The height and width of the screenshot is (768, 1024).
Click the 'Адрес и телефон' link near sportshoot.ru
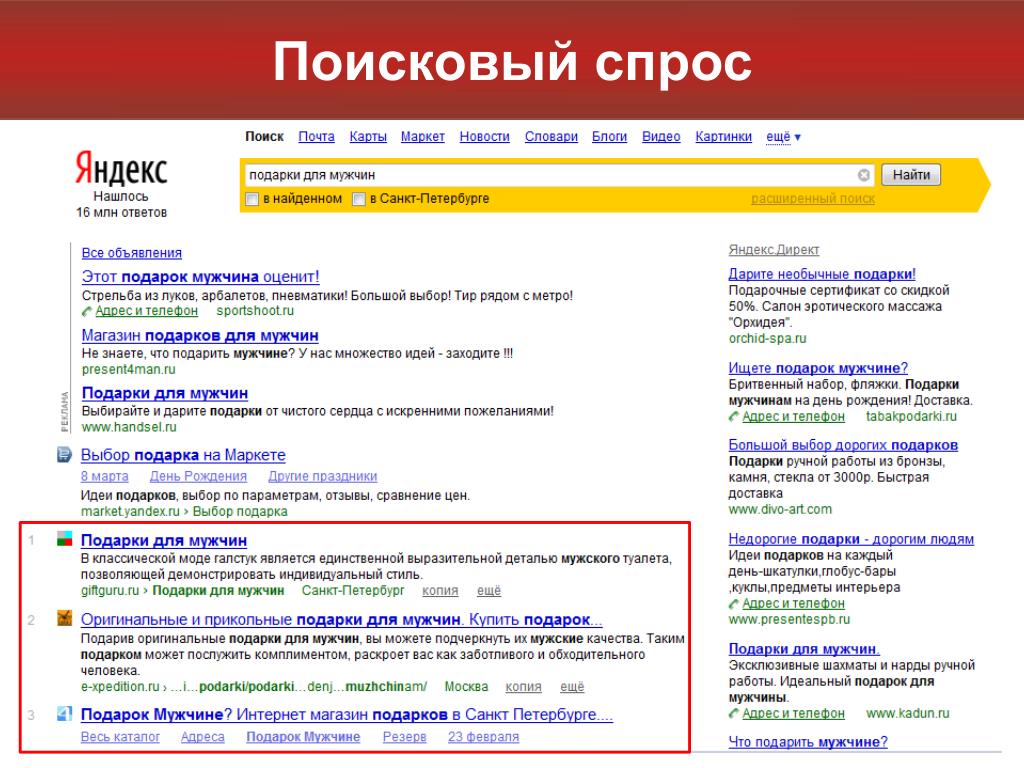(146, 311)
